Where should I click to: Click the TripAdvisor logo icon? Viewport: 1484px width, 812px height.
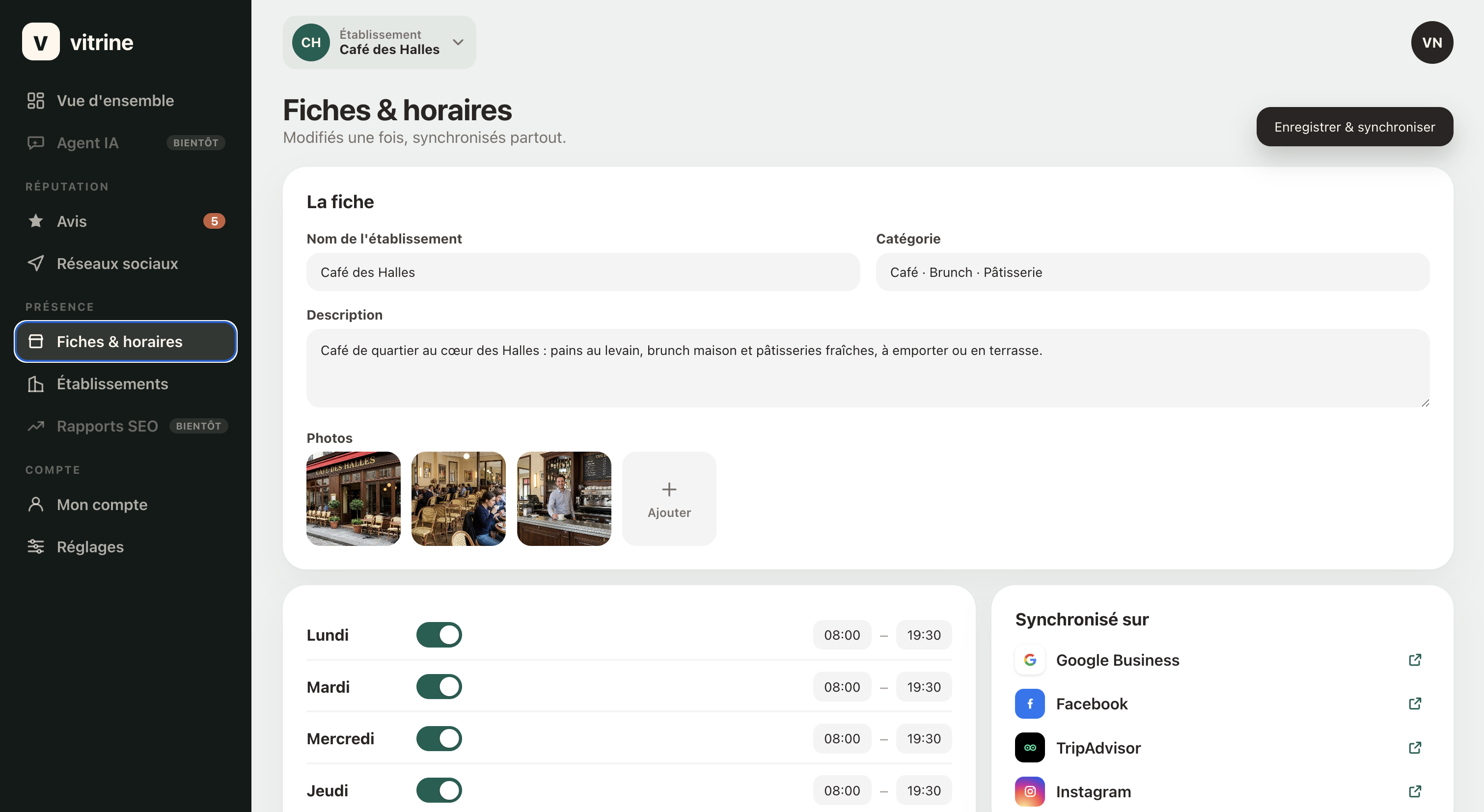tap(1029, 748)
